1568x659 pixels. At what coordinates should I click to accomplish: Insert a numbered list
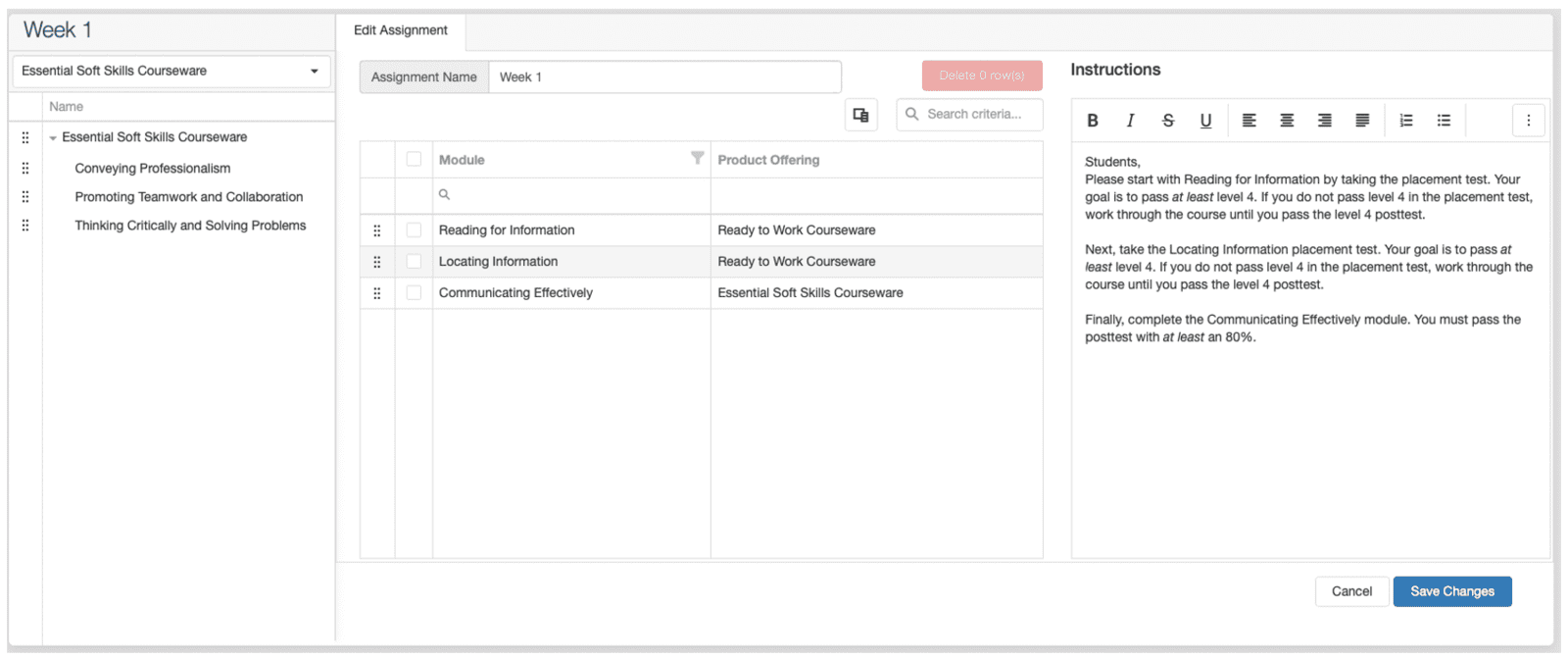click(x=1406, y=121)
